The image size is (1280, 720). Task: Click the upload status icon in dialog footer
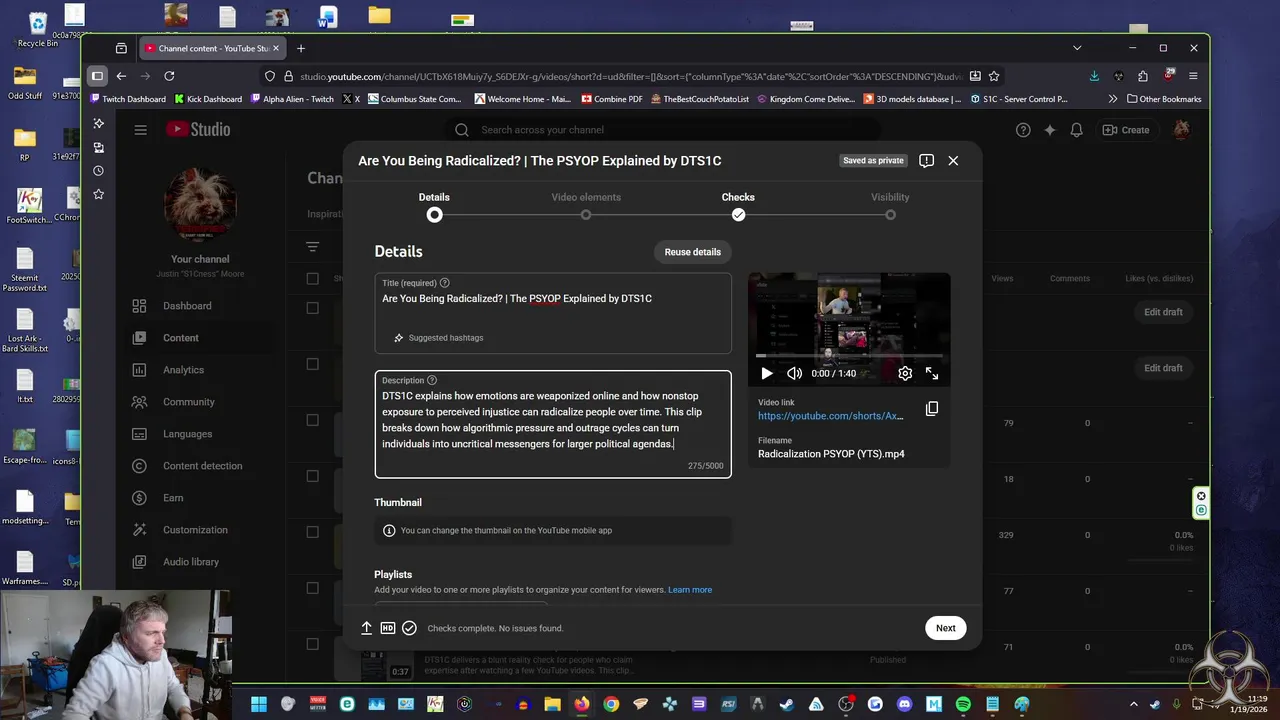[x=366, y=628]
